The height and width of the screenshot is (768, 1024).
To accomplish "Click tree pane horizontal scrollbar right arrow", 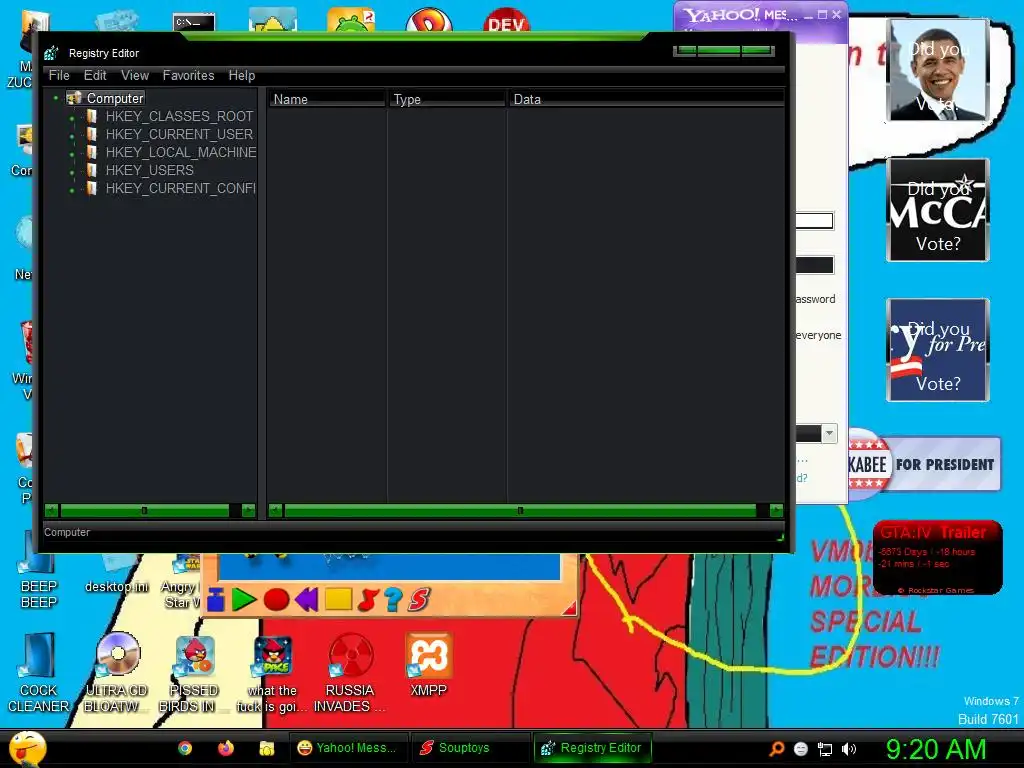I will click(248, 510).
